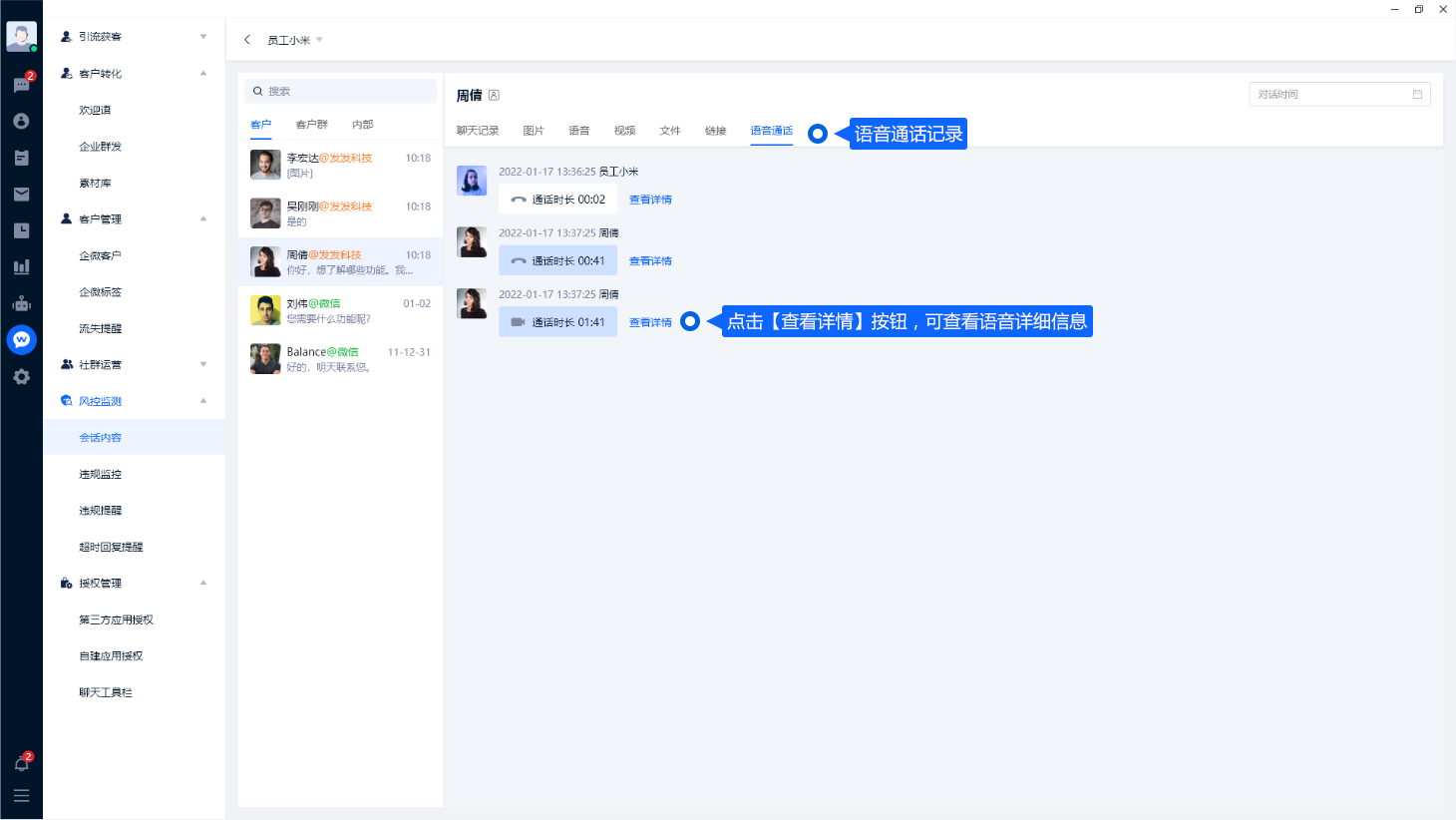Click 查看详情 for the 00:02 call
Screen dimensions: 1456x820
tap(650, 200)
